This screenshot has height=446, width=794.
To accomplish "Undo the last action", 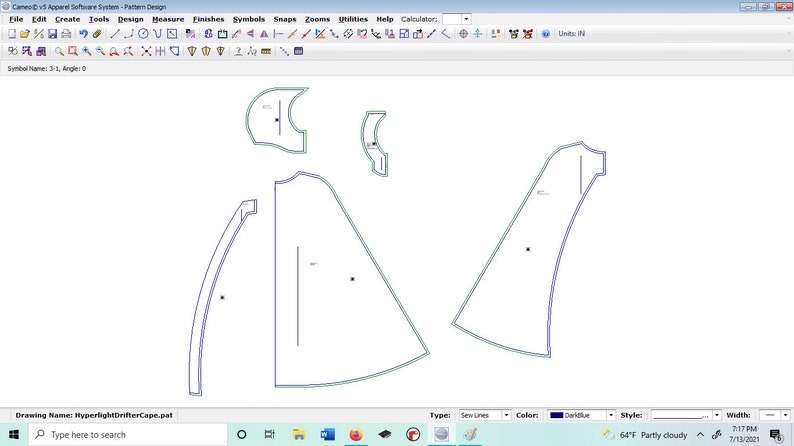I will (x=84, y=34).
